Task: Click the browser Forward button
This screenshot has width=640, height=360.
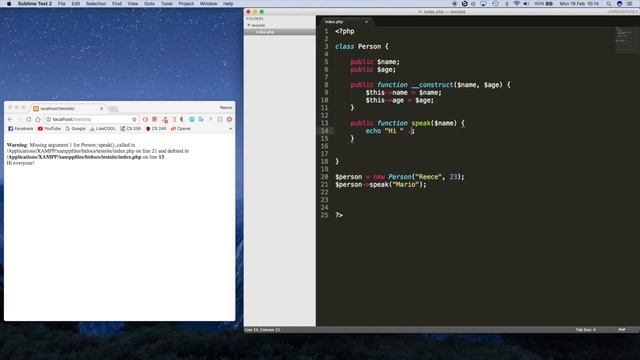Action: click(19, 119)
